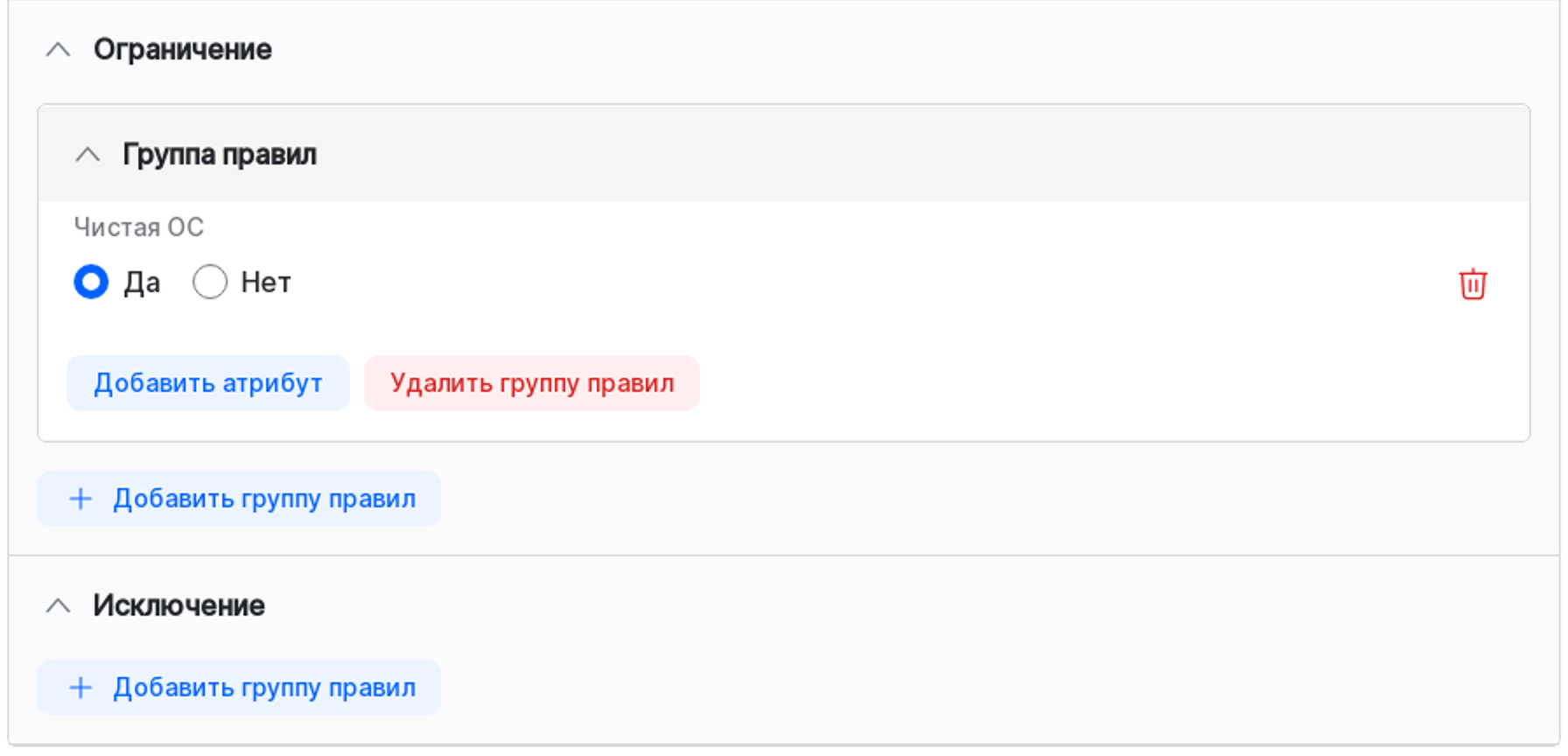
Task: Select the Нет radio button
Action: coord(210,283)
